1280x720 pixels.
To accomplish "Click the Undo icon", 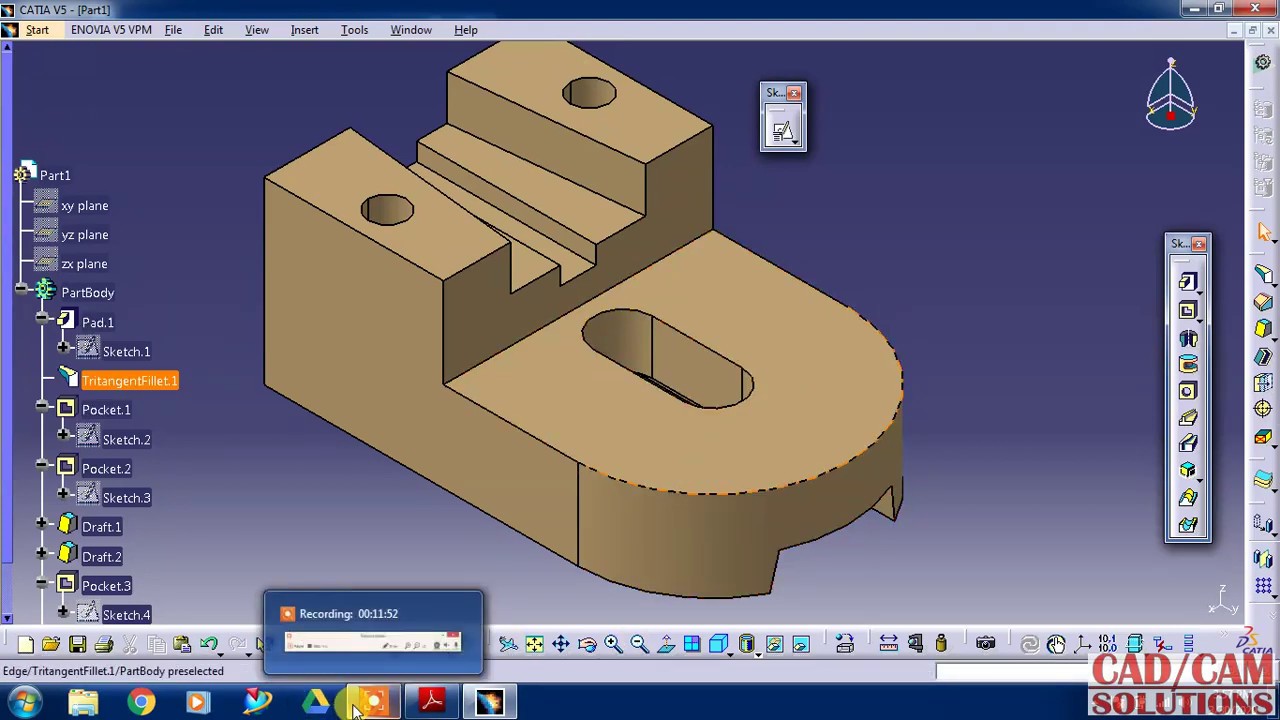I will tap(209, 645).
